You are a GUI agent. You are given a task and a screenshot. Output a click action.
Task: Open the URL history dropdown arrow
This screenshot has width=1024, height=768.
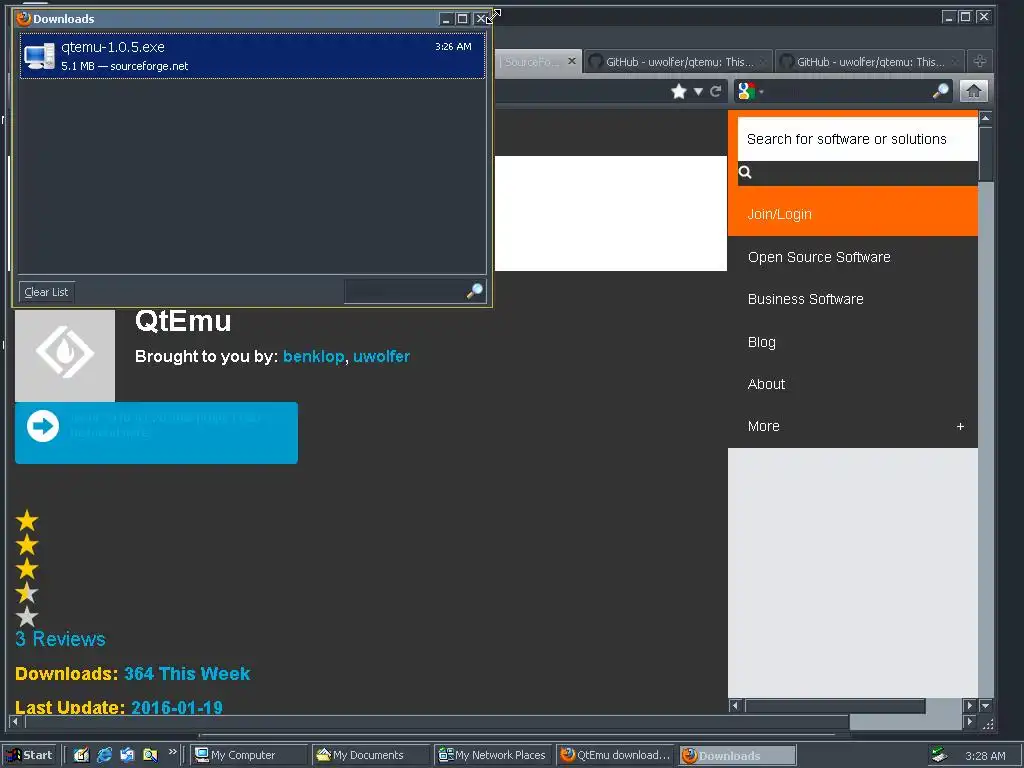pyautogui.click(x=698, y=91)
